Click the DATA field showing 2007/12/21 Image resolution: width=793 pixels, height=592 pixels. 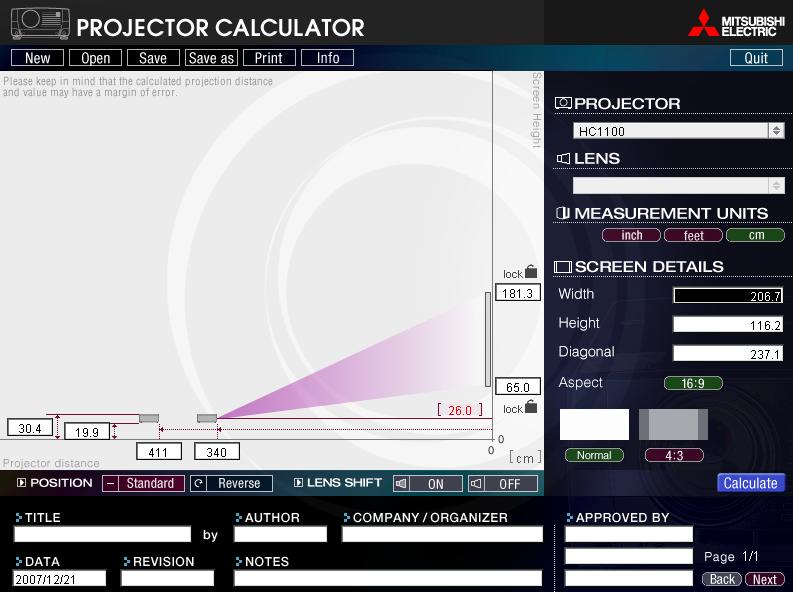[x=60, y=579]
